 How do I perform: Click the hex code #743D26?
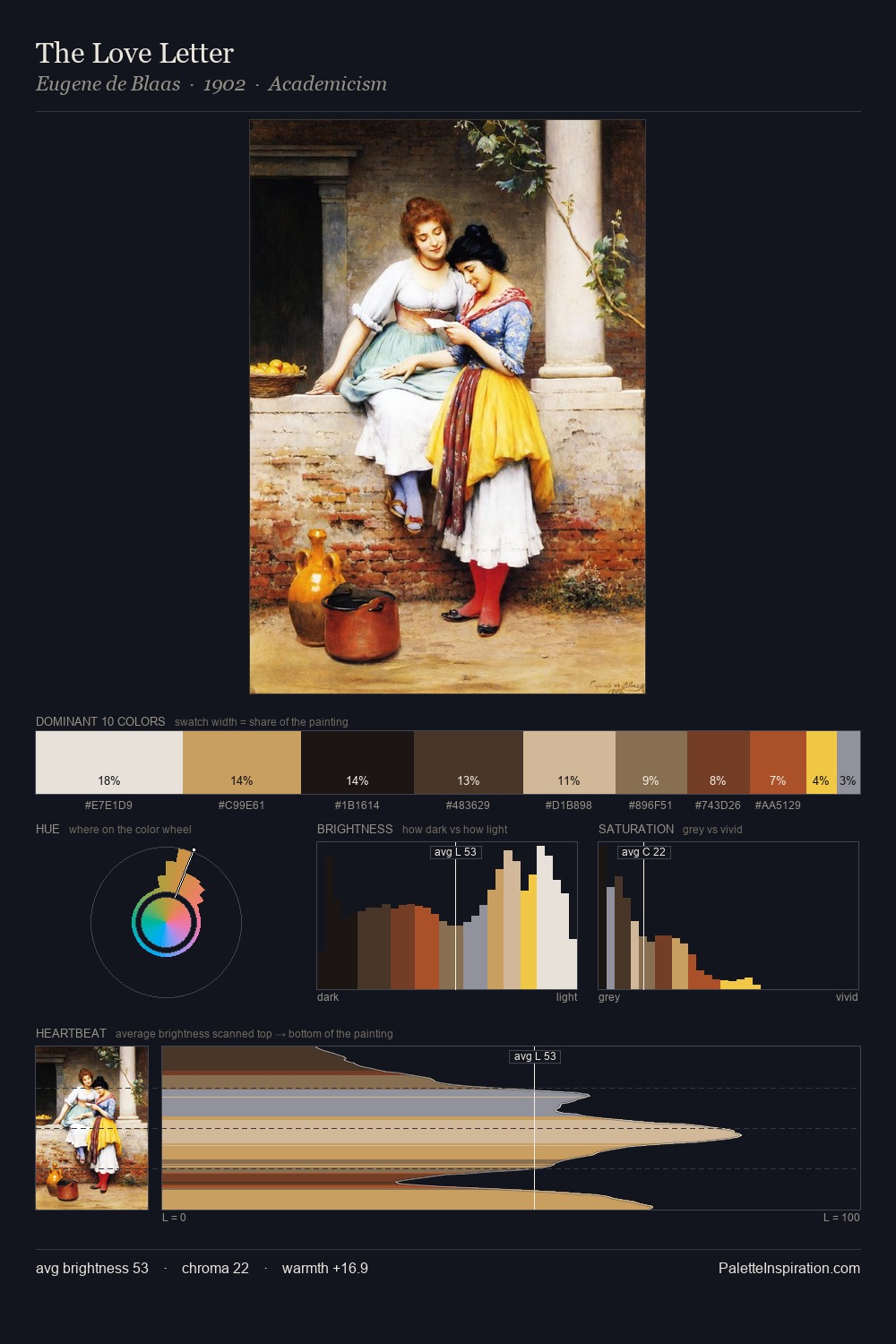pyautogui.click(x=718, y=805)
